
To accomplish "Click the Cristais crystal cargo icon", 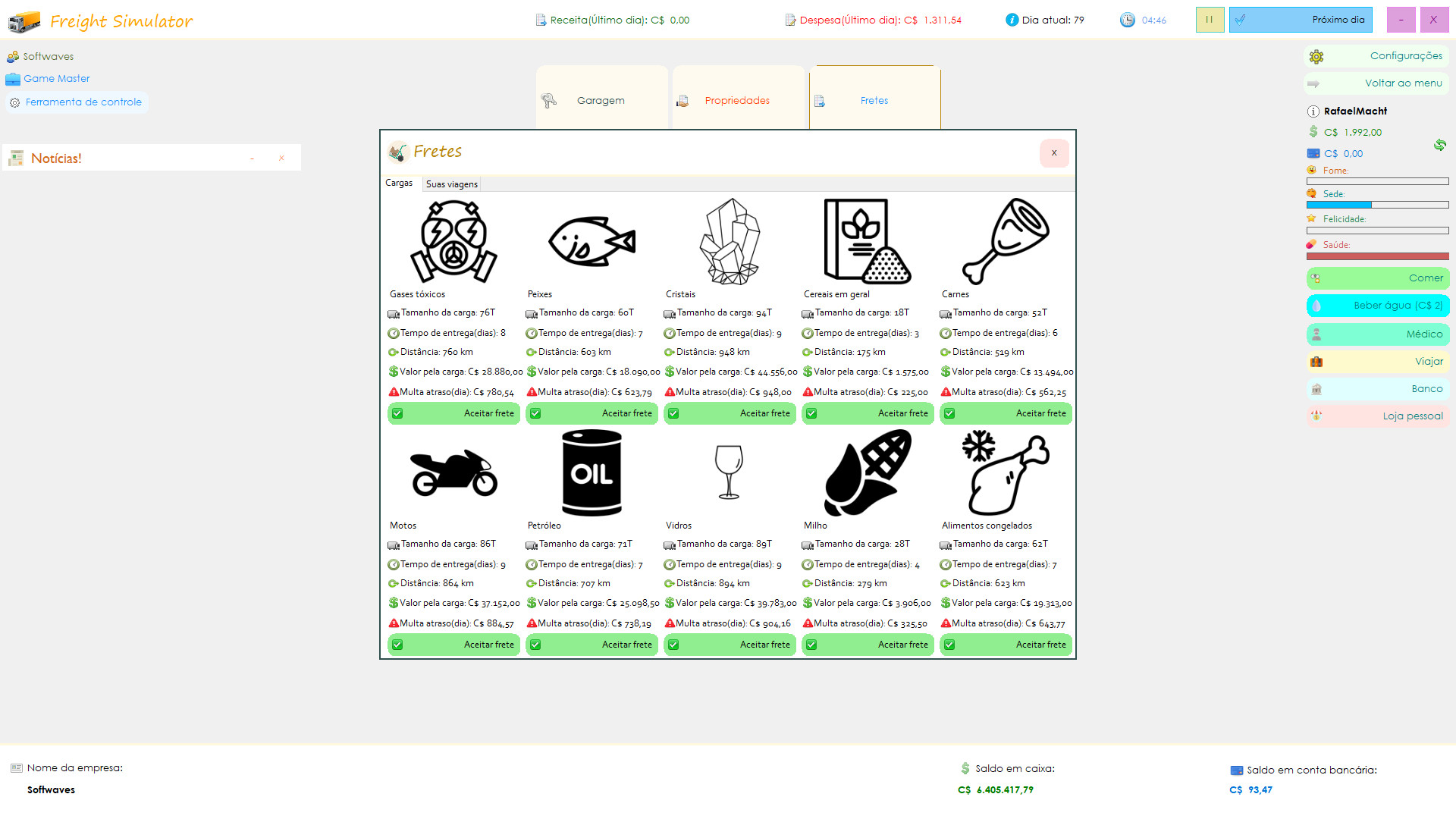I will click(x=730, y=242).
